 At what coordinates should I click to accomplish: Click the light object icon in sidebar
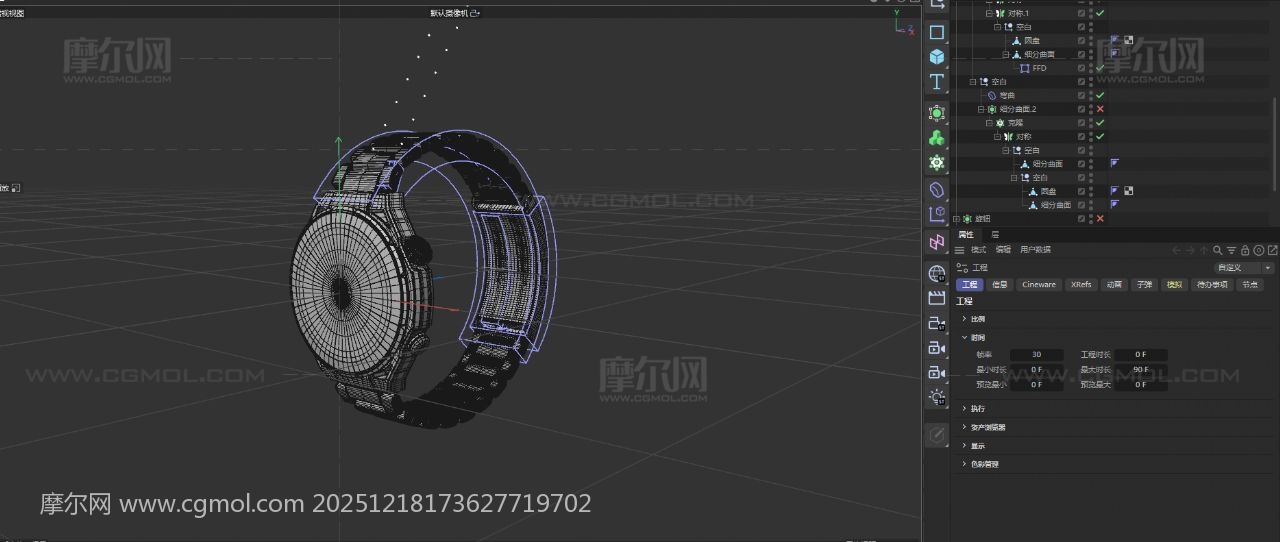(x=936, y=397)
